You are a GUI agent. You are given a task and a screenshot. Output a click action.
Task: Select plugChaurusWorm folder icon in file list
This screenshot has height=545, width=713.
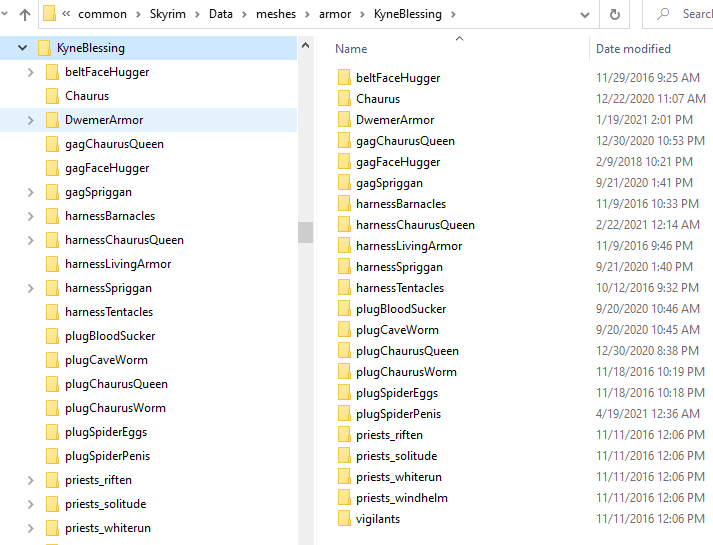point(344,372)
